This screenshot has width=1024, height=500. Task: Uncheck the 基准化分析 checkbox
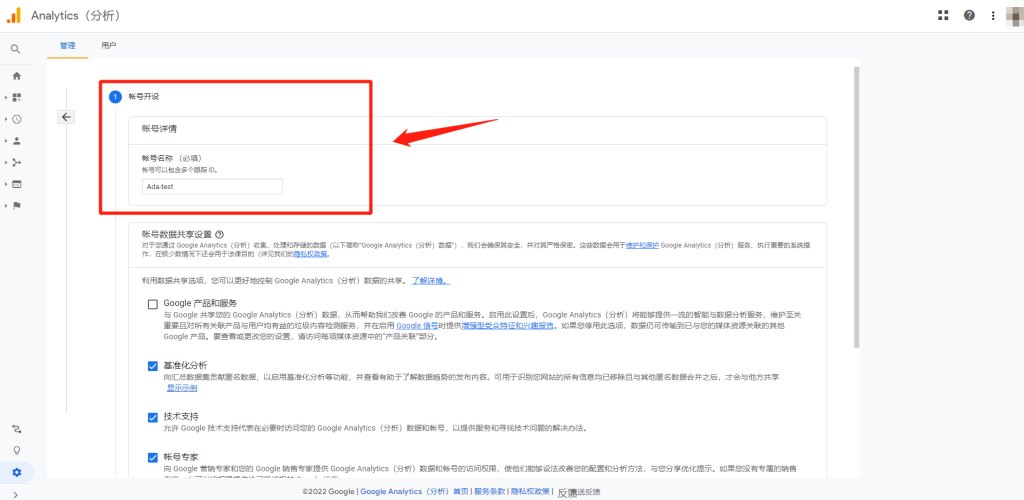[153, 366]
